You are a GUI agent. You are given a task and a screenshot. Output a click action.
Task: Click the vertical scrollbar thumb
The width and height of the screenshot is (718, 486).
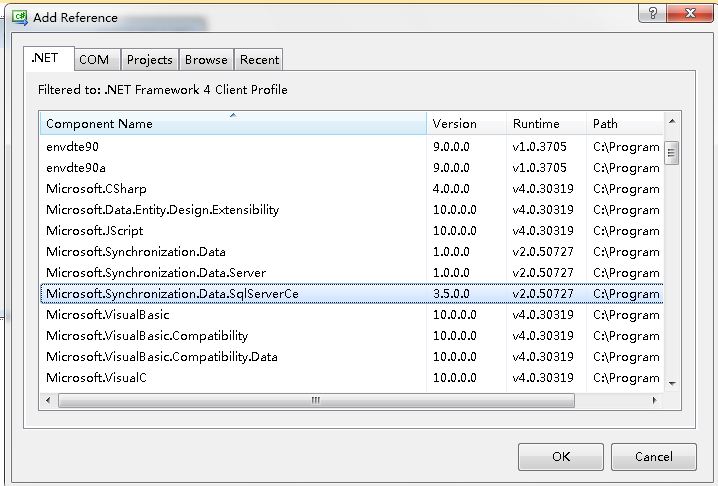[x=672, y=153]
